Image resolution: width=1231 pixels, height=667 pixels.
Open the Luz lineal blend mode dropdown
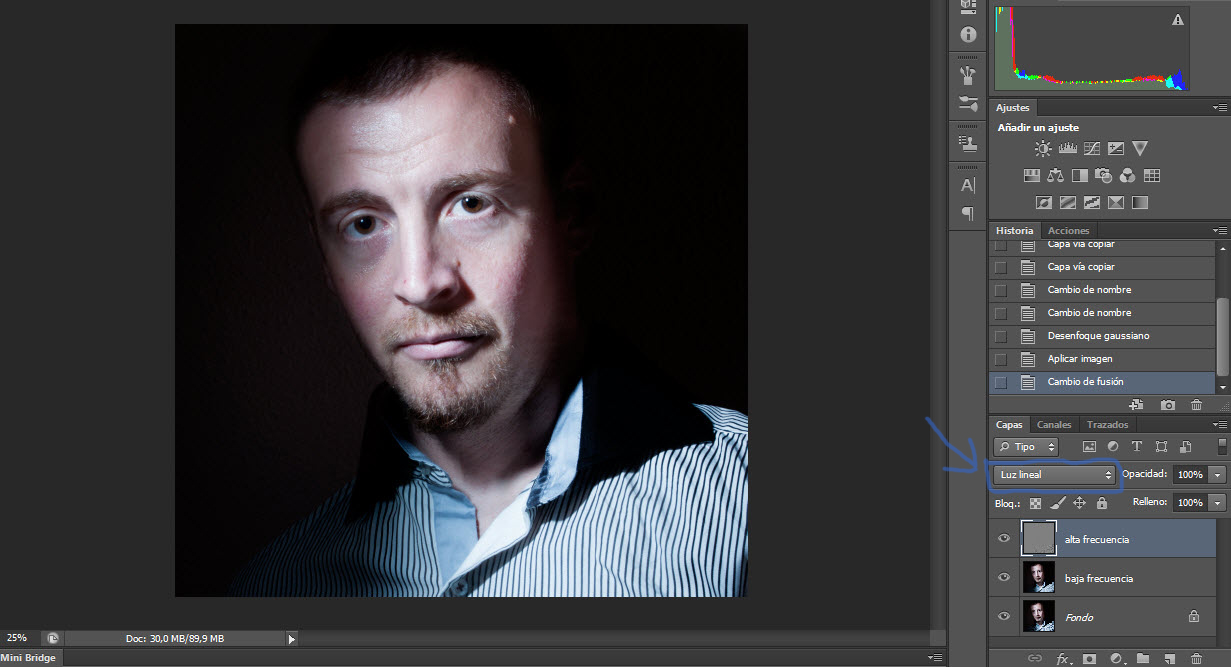(x=1055, y=475)
